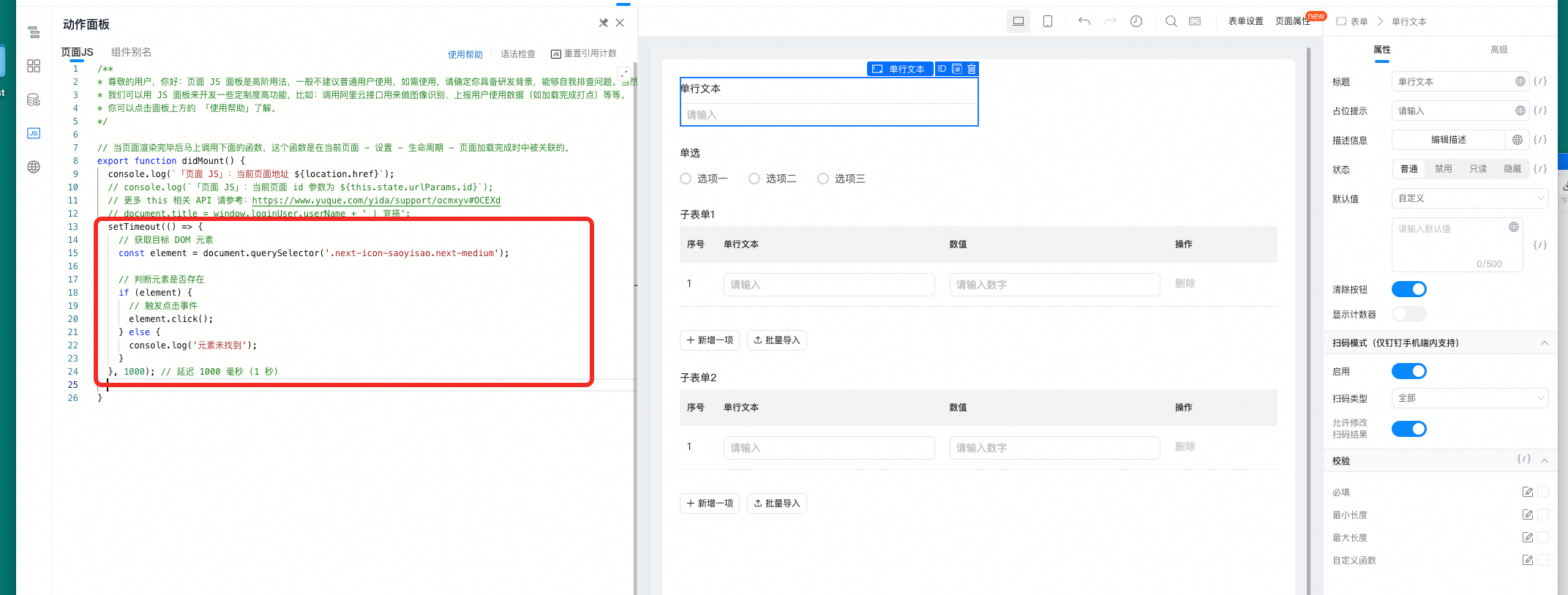The image size is (1568, 595).
Task: Open the data source icon in sidebar
Action: [x=34, y=100]
